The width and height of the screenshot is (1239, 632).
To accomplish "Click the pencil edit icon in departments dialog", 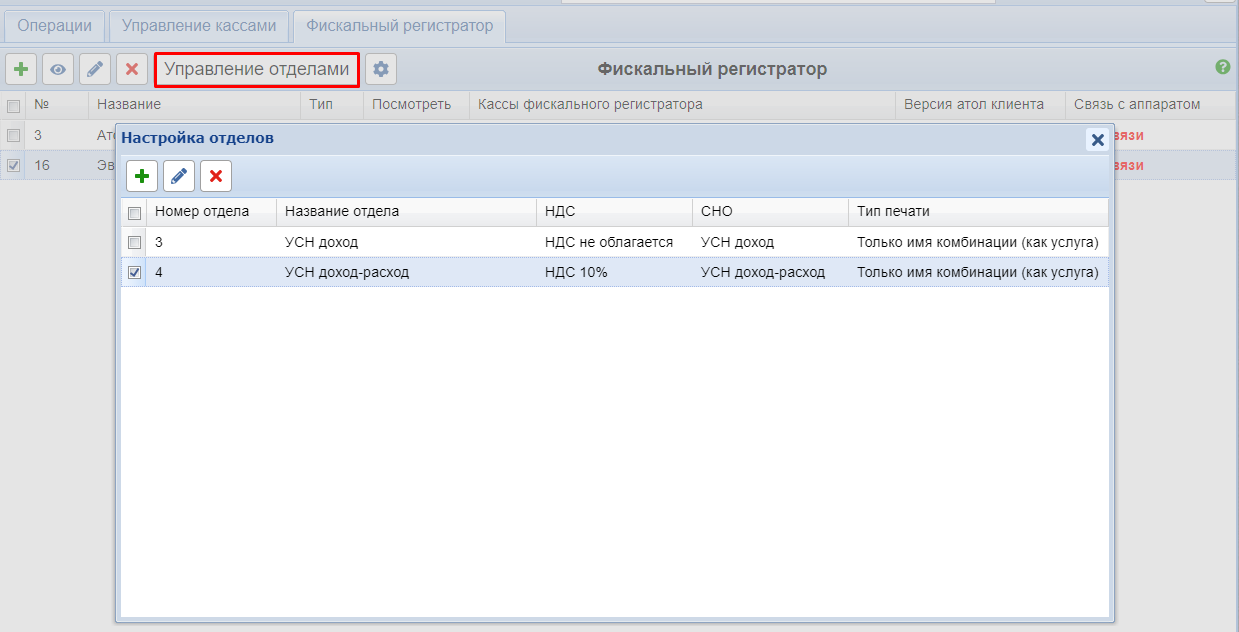I will pyautogui.click(x=179, y=177).
